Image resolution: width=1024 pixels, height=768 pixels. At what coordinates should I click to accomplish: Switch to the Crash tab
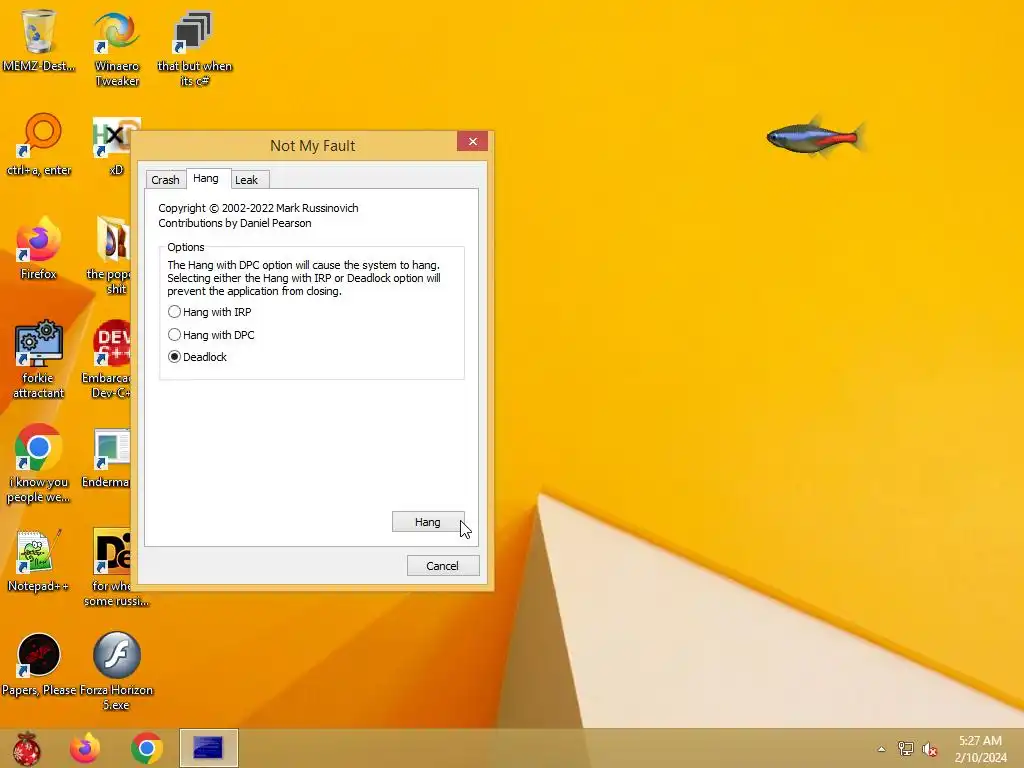[x=165, y=180]
